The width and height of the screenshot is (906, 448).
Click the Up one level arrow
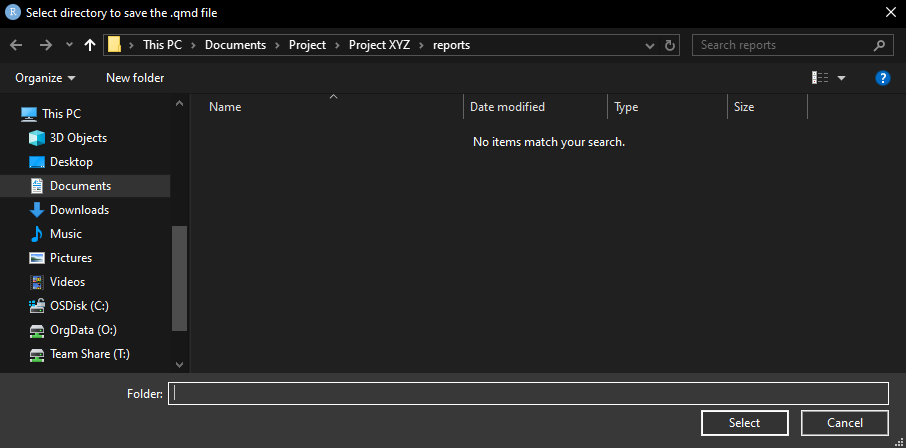coord(90,45)
